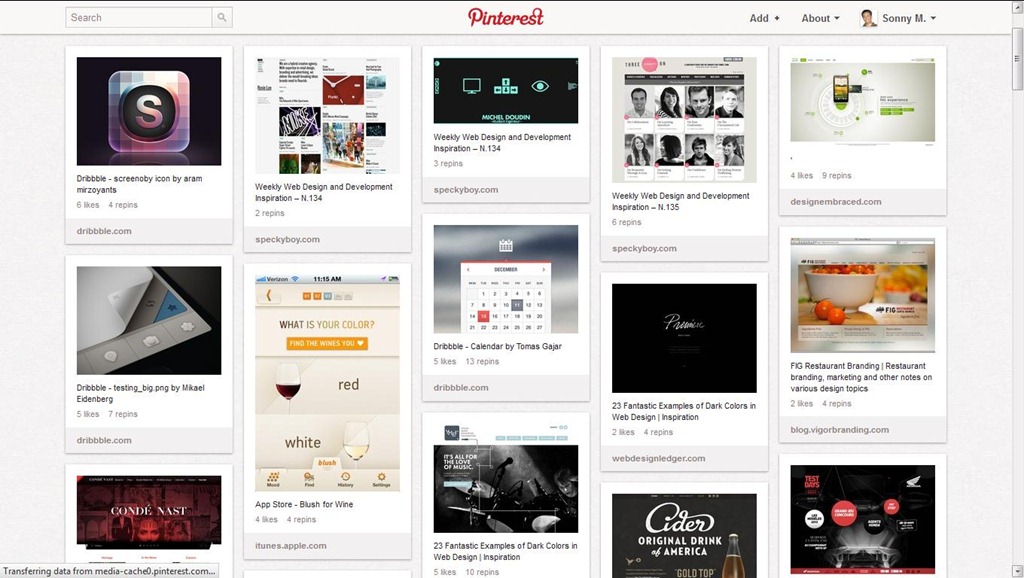This screenshot has width=1024, height=578.
Task: Click the '7 repins' count
Action: point(123,414)
